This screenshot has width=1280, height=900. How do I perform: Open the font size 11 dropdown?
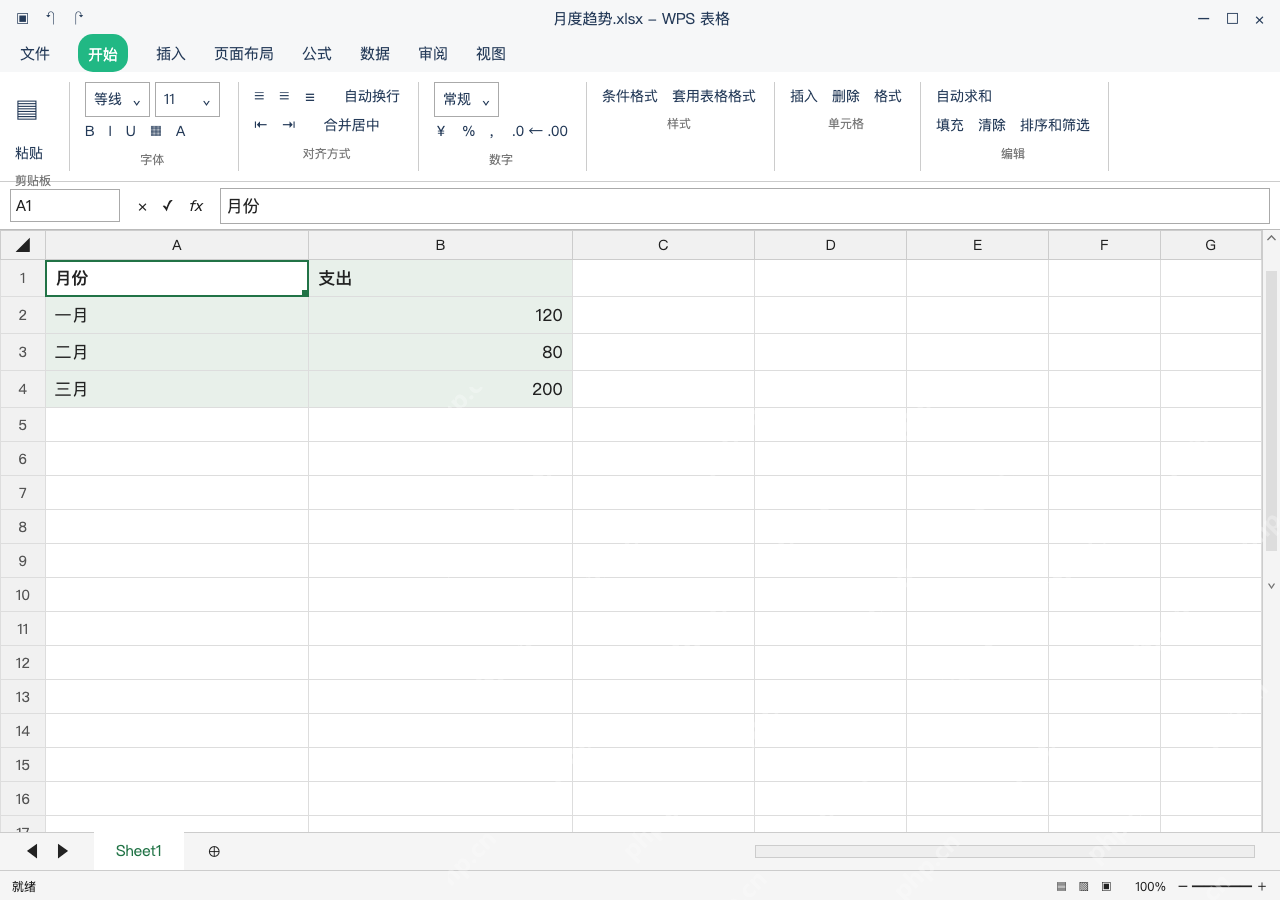[x=187, y=100]
